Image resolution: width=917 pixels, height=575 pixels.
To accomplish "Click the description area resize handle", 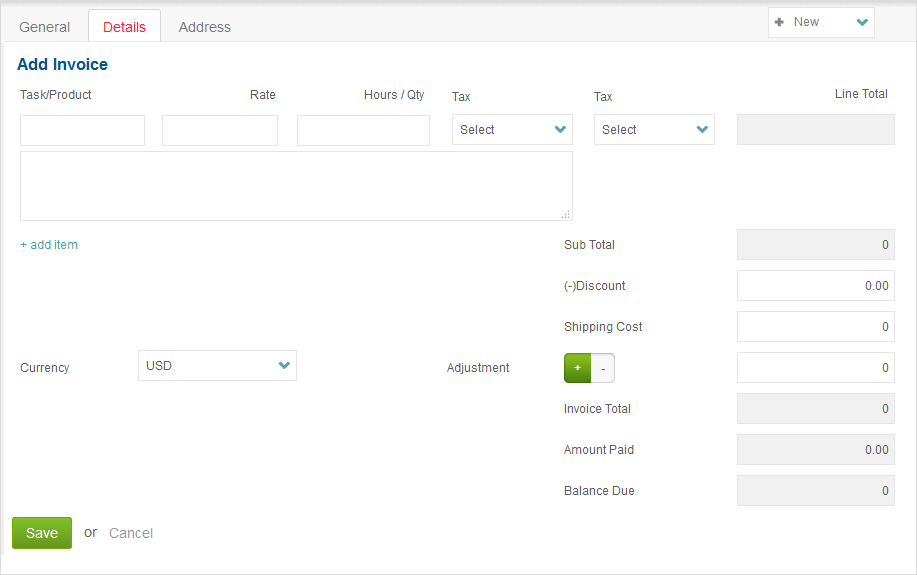I will (x=566, y=215).
